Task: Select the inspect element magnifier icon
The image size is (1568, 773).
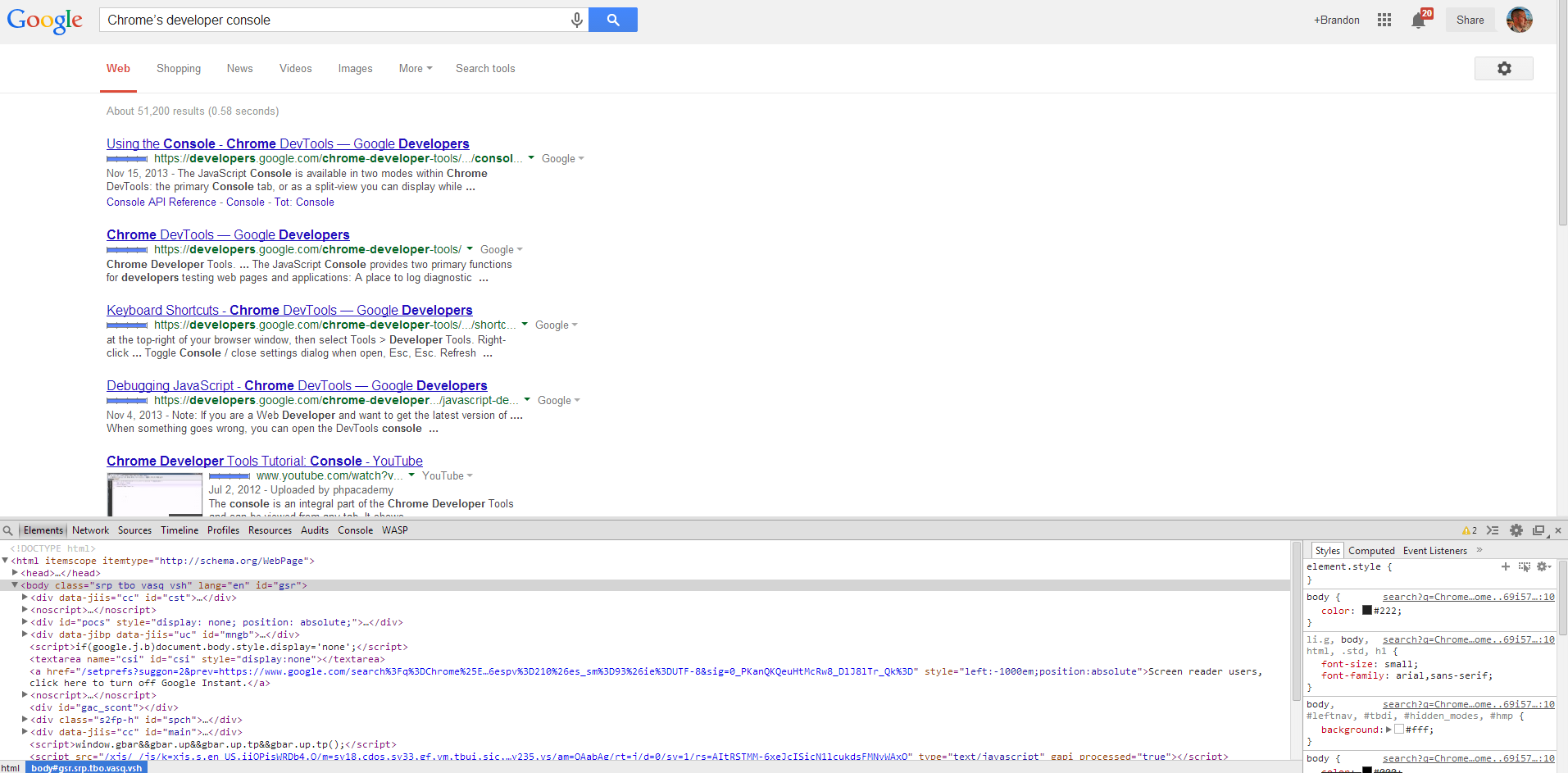Action: pyautogui.click(x=8, y=530)
